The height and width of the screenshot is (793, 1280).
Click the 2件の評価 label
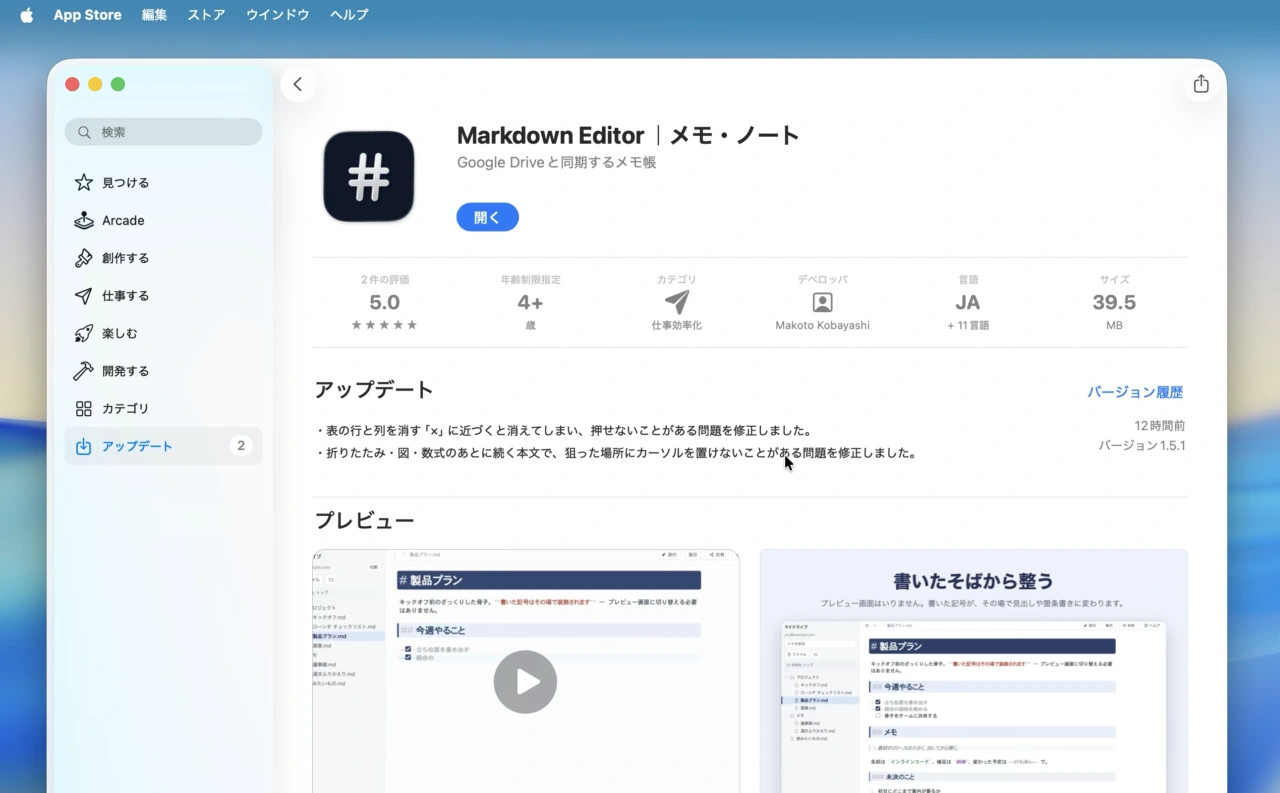pyautogui.click(x=385, y=280)
